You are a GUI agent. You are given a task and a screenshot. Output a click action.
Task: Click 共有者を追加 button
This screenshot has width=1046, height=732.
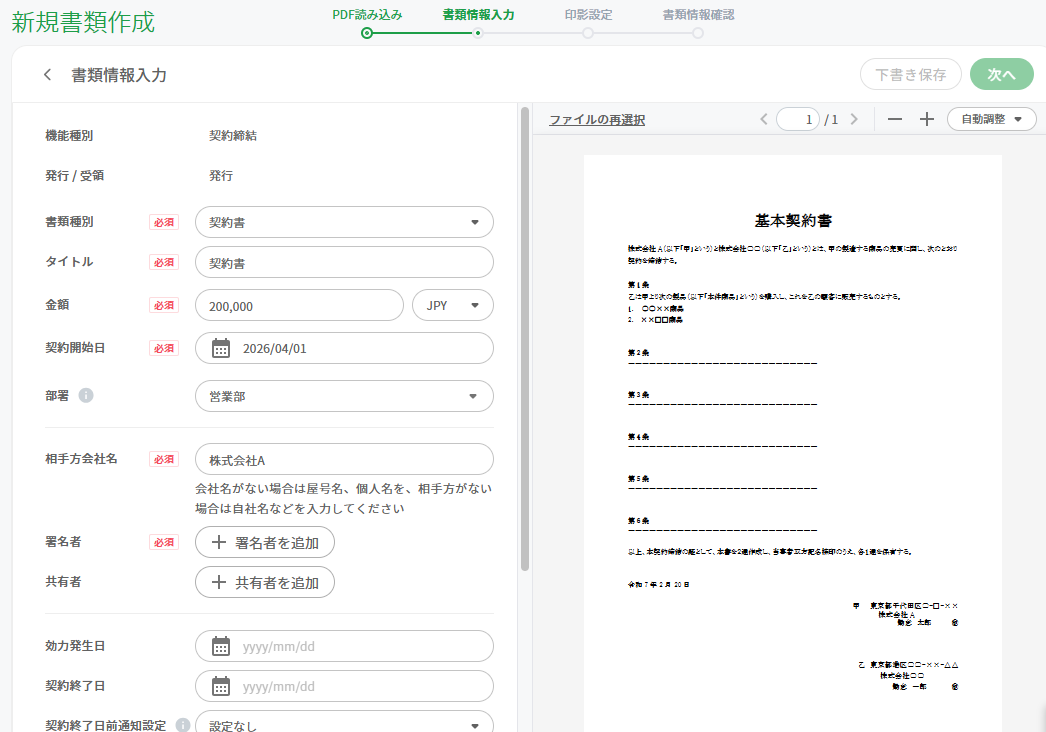265,583
